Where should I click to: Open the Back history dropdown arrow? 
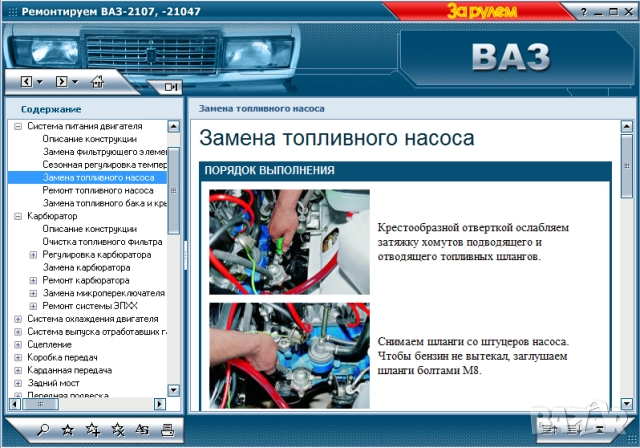[x=40, y=82]
